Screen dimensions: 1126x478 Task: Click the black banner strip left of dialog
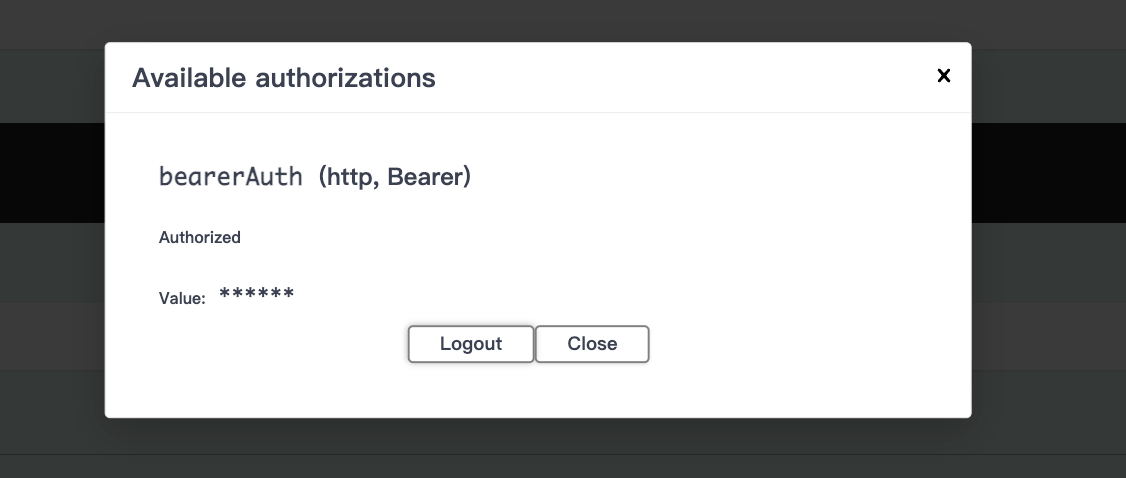[x=52, y=172]
